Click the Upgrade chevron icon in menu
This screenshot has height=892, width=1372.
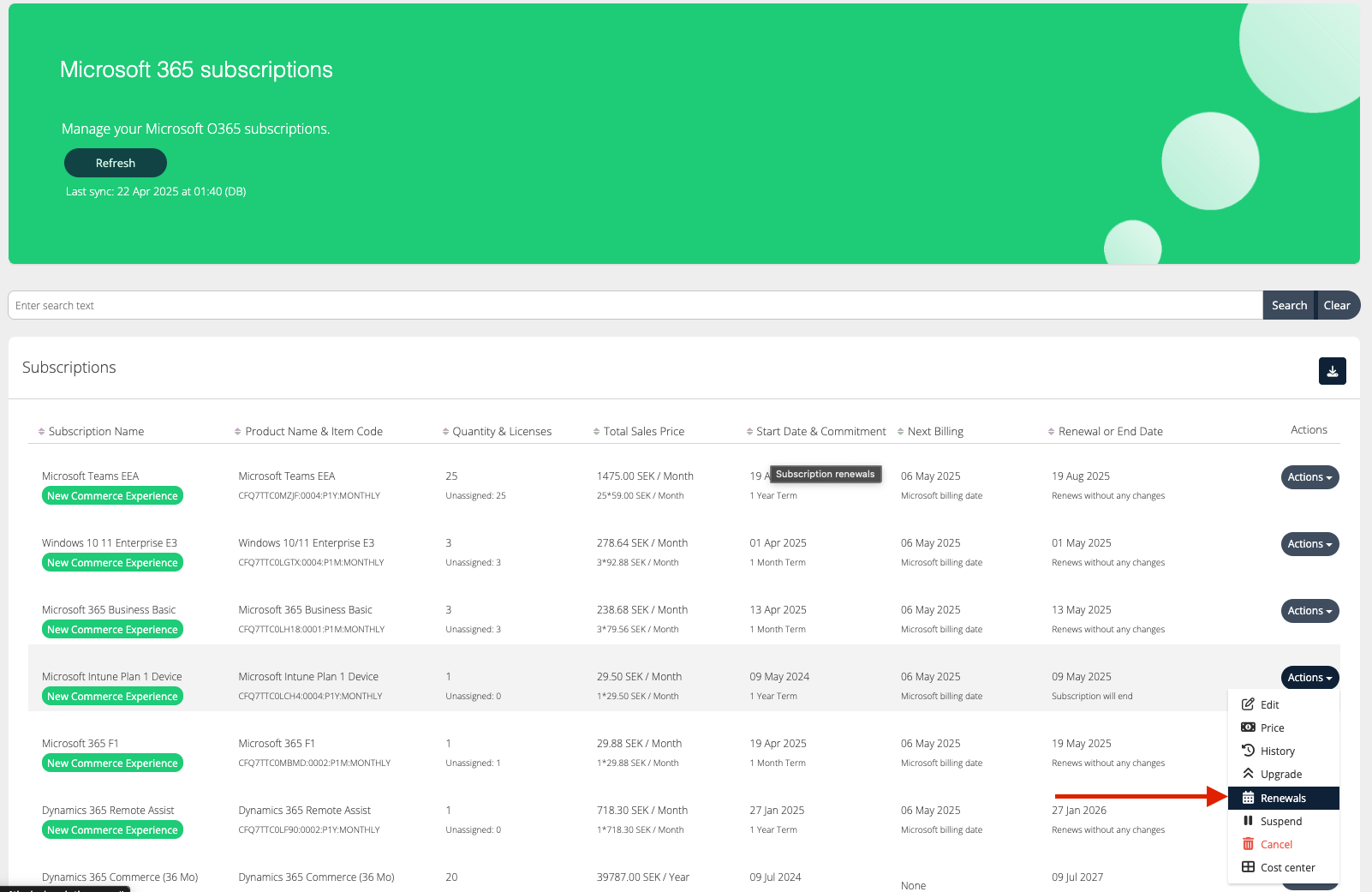[1248, 774]
